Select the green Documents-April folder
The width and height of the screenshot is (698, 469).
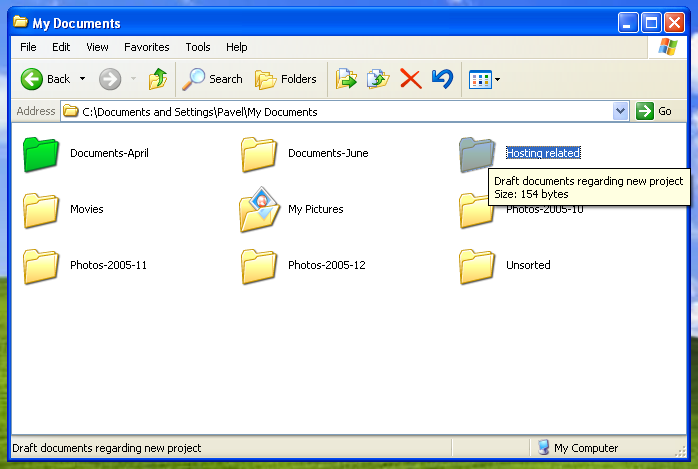41,154
